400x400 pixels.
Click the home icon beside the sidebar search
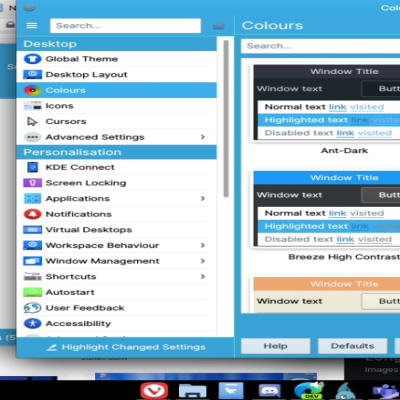(218, 26)
